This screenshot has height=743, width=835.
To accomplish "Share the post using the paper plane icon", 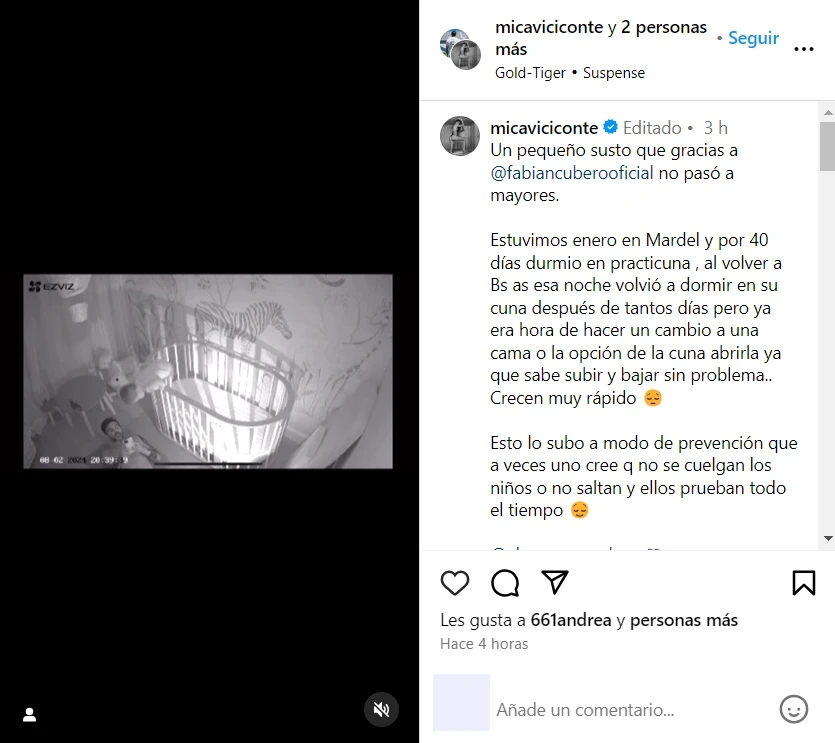I will pyautogui.click(x=554, y=582).
